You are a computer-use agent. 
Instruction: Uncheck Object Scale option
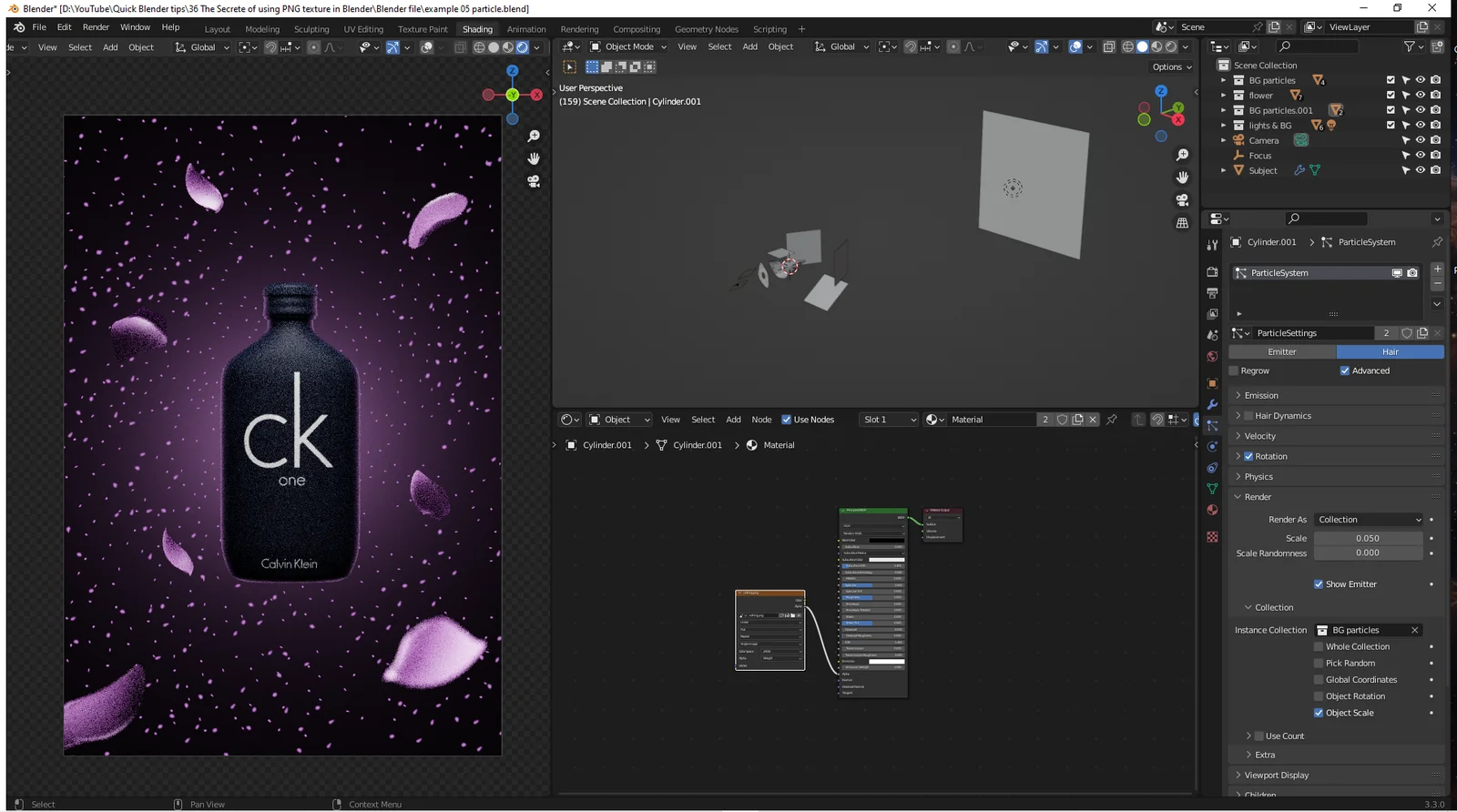click(x=1319, y=713)
